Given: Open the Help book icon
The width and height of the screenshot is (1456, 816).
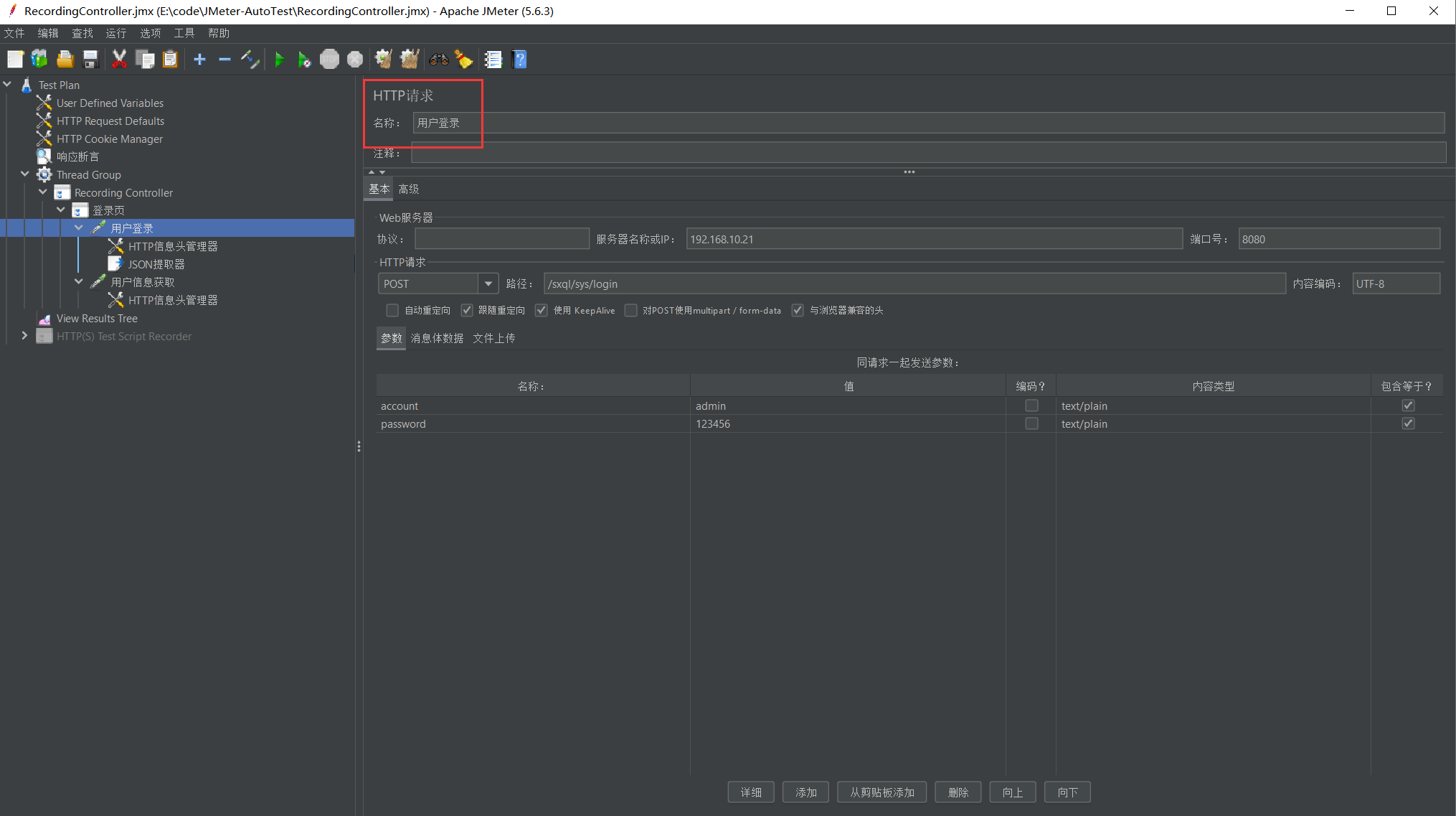Looking at the screenshot, I should 520,60.
